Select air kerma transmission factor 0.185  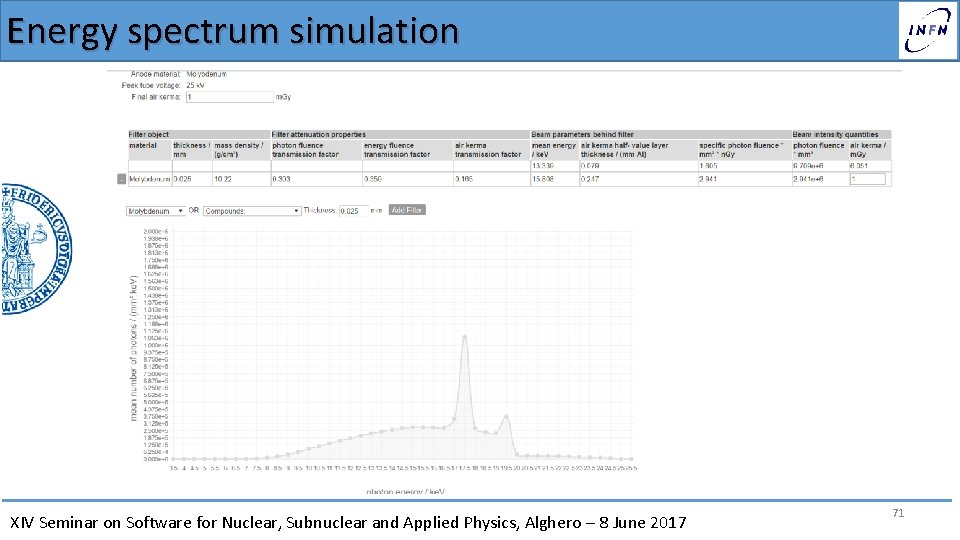point(464,179)
